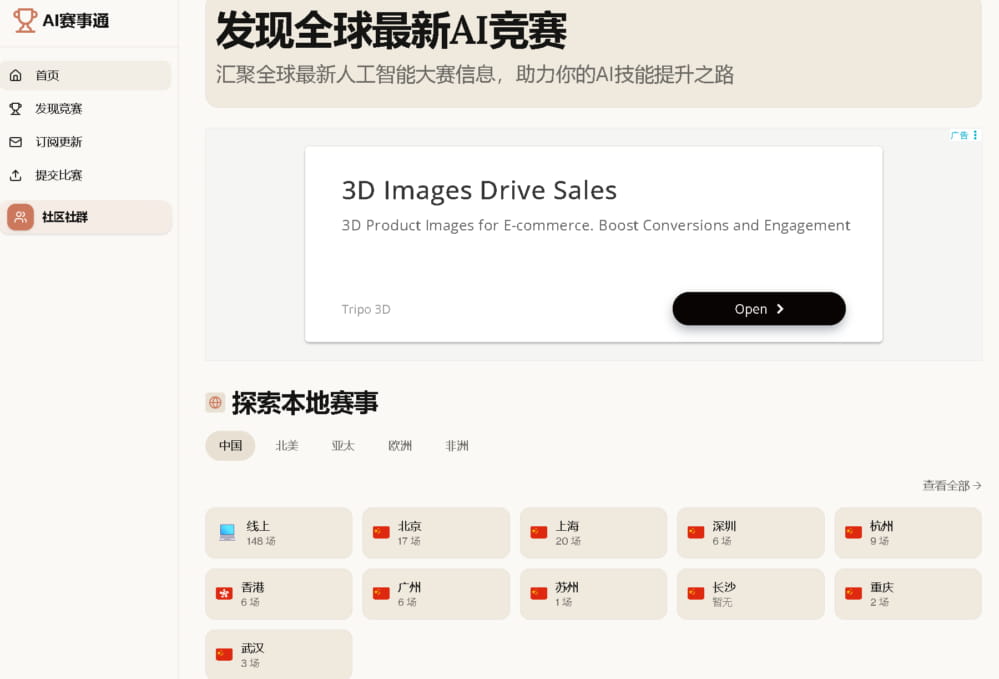Select the 上海 20场 city card

[x=593, y=533]
